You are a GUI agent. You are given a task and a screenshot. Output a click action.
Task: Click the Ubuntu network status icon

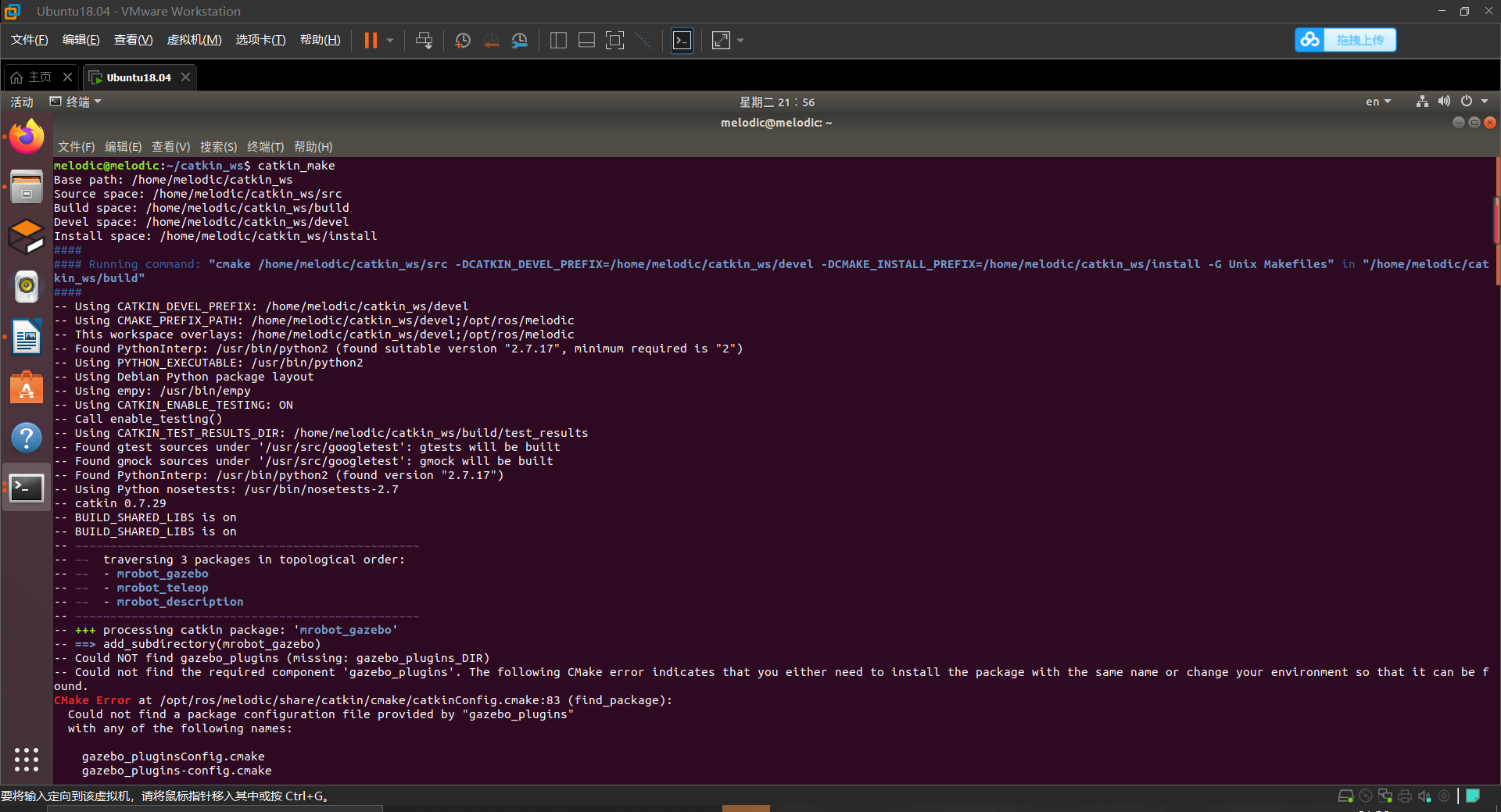(1422, 102)
